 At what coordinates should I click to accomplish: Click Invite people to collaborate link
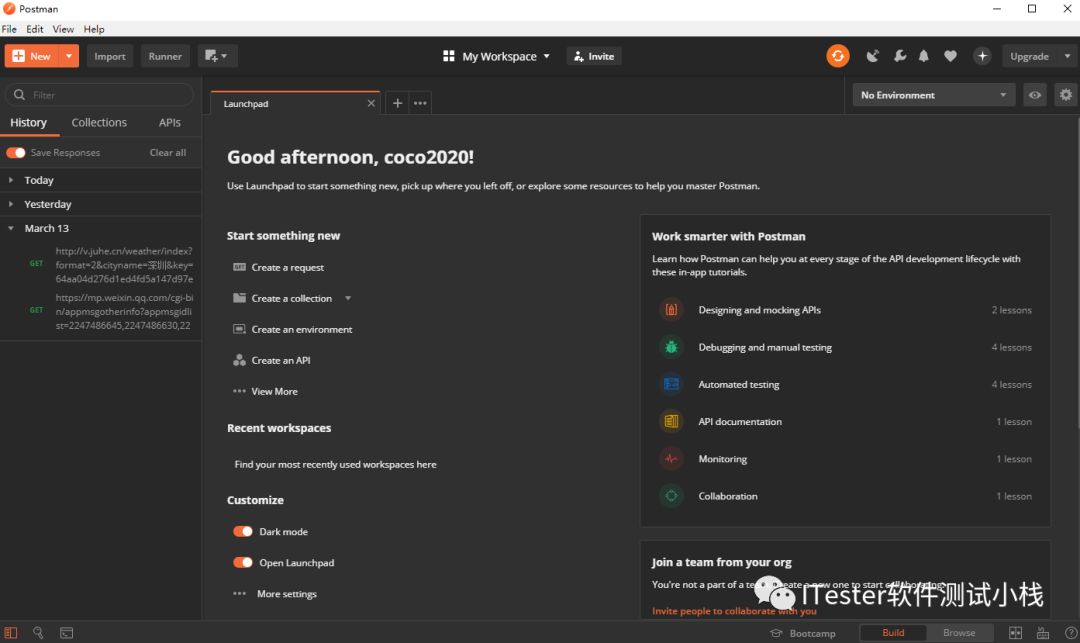point(734,611)
